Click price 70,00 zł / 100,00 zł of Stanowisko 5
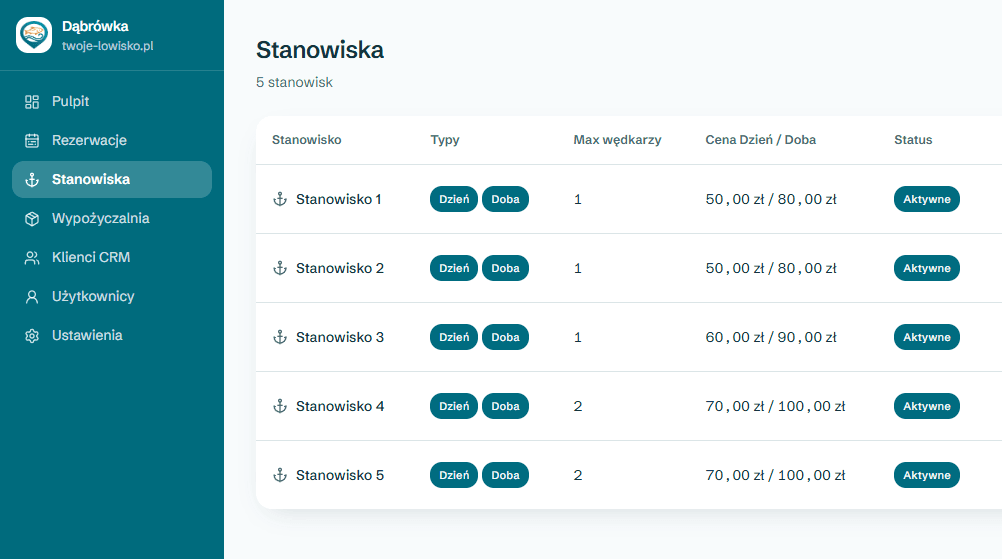Screen dimensions: 1002x559 pos(775,475)
